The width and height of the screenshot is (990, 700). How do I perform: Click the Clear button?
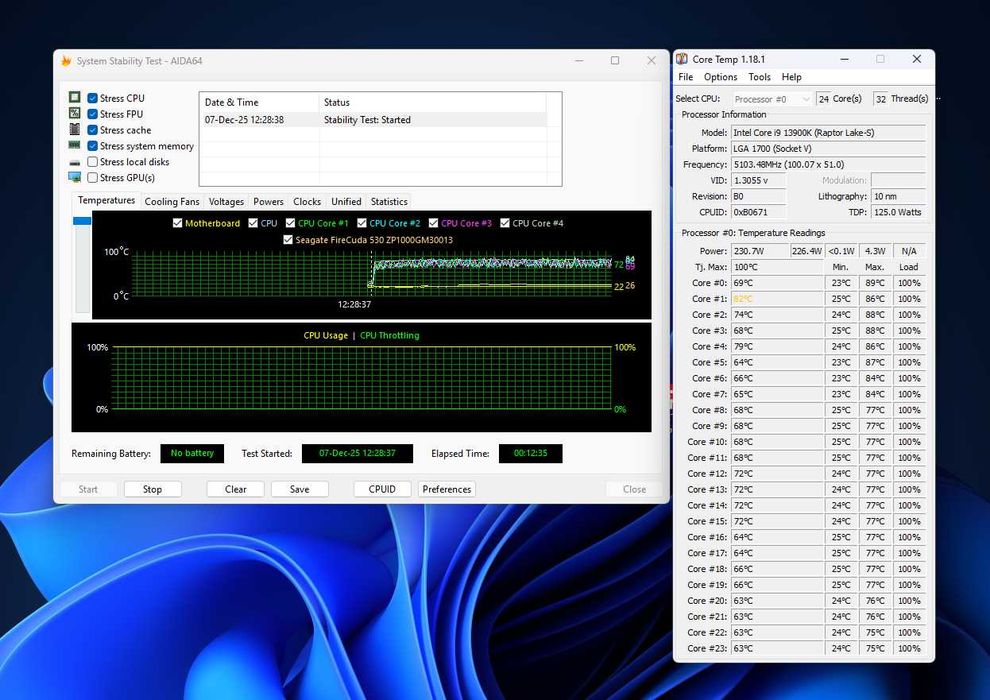click(x=236, y=489)
